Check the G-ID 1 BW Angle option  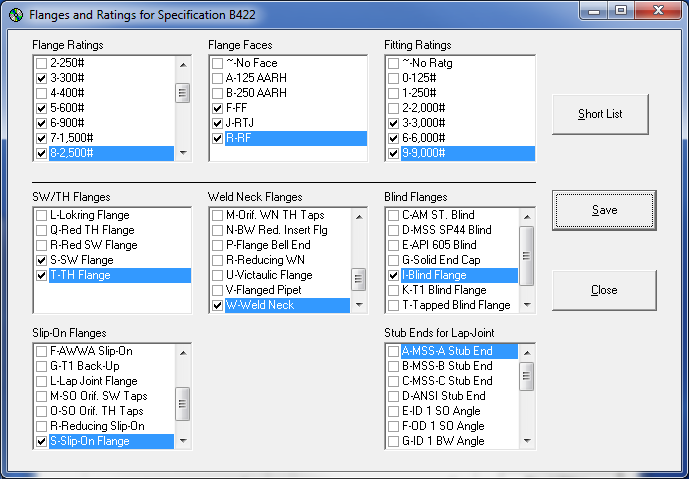[x=393, y=441]
